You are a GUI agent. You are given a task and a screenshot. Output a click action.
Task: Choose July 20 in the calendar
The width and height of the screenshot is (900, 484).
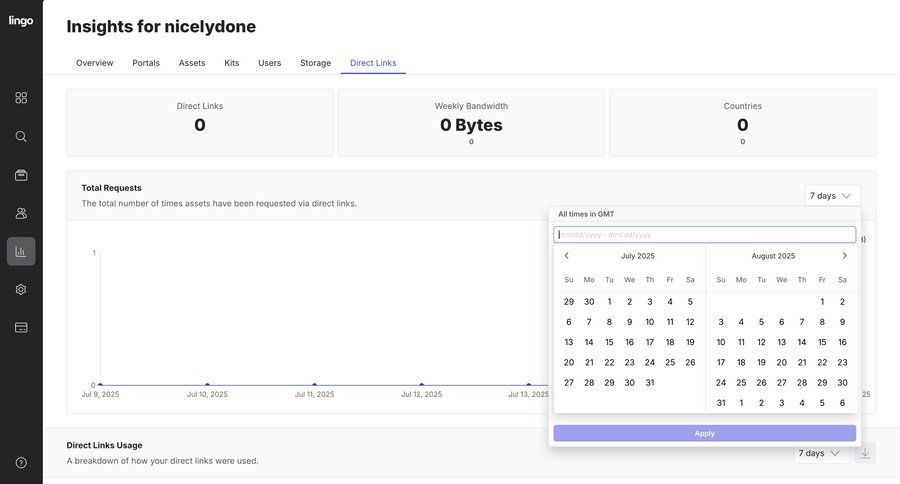click(x=569, y=362)
